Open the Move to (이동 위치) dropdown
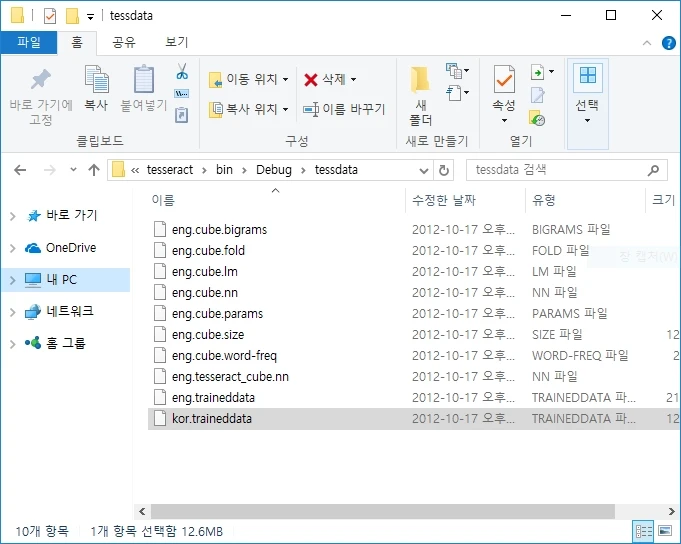This screenshot has width=681, height=544. click(x=249, y=79)
